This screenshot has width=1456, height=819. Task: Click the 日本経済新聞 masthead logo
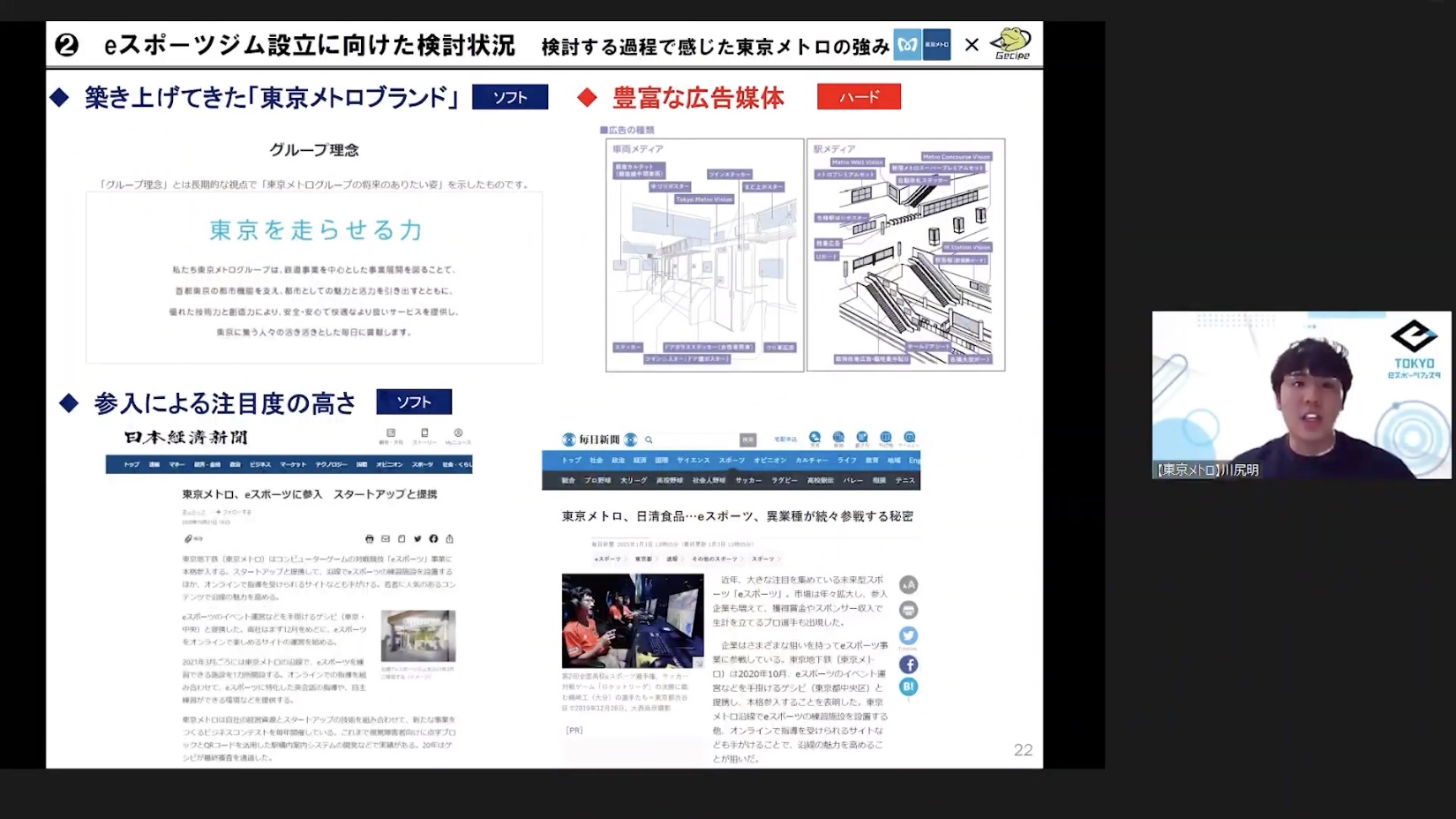click(186, 437)
